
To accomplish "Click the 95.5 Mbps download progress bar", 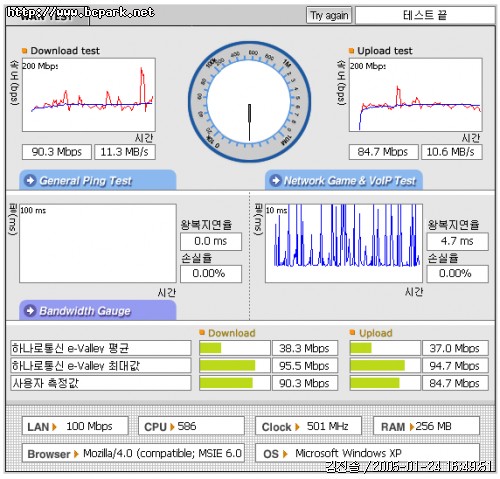I will [x=235, y=365].
